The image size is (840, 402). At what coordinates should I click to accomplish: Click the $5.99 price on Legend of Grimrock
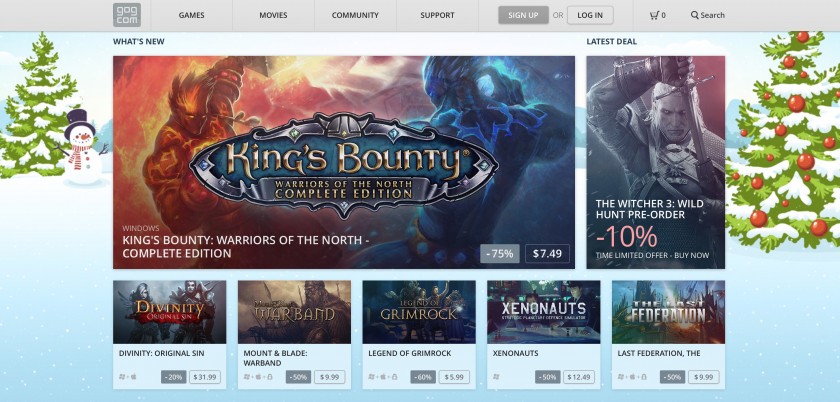tap(454, 377)
